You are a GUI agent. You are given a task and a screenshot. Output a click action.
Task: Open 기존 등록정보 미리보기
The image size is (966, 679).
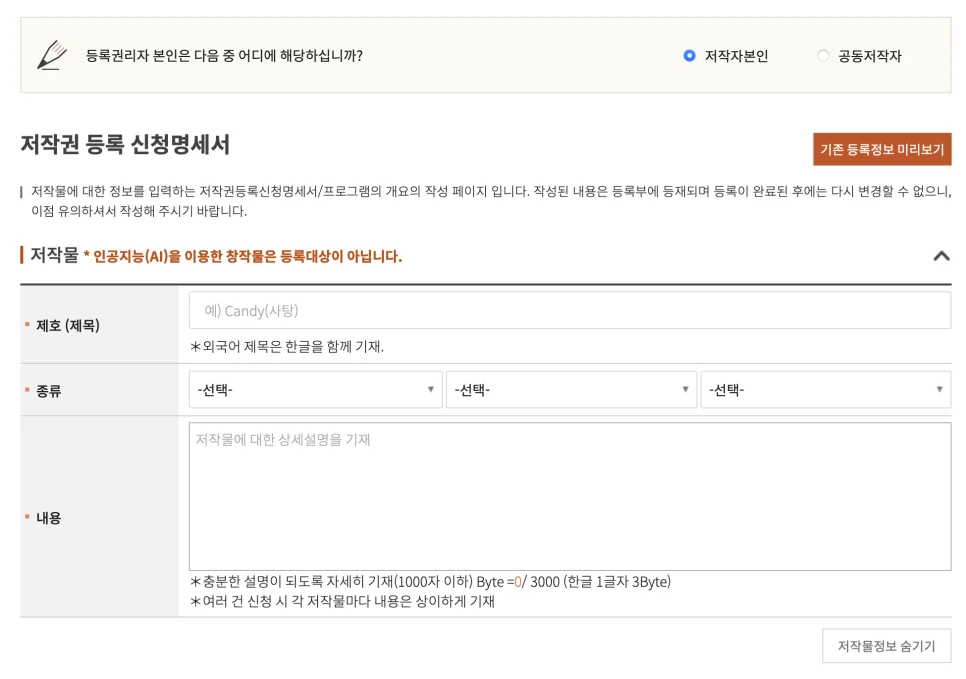[882, 149]
